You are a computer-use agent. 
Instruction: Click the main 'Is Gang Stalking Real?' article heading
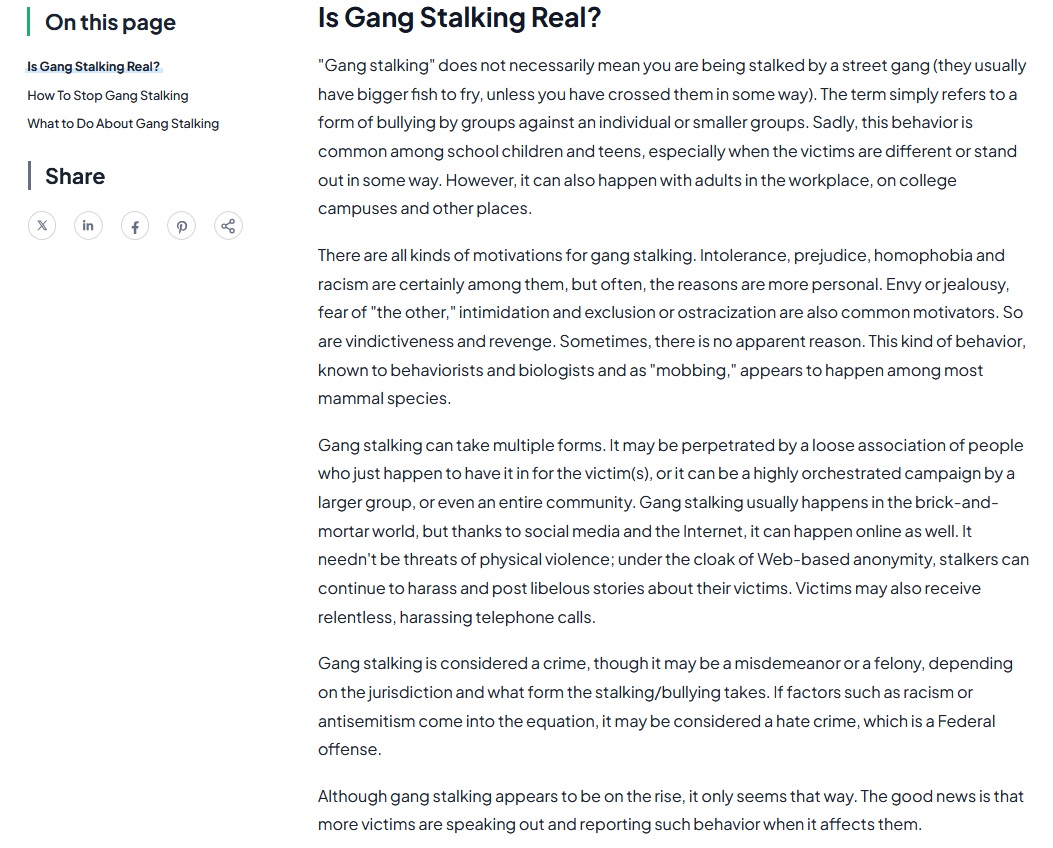click(459, 18)
